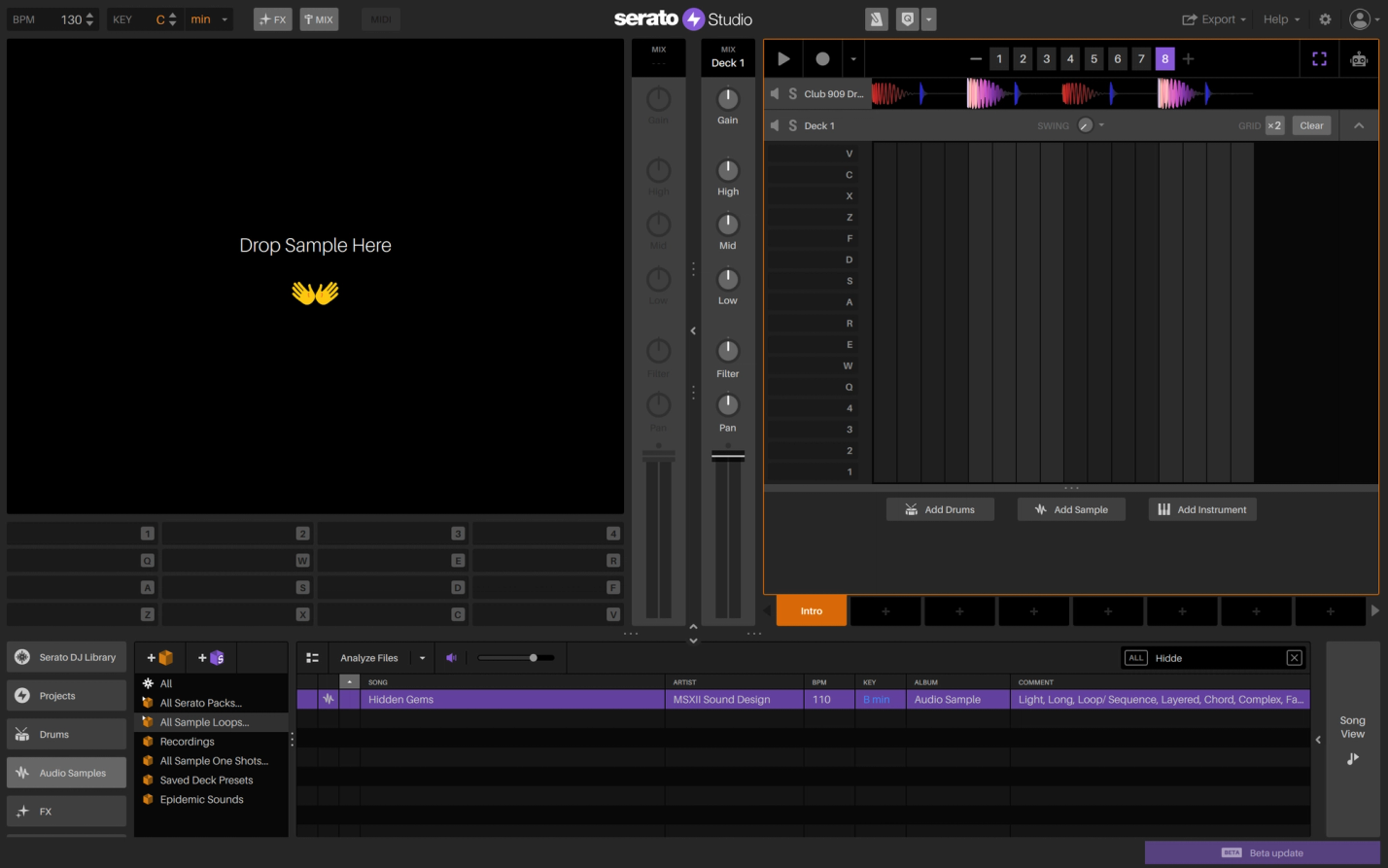This screenshot has height=868, width=1388.
Task: Toggle the ALL filter in the search box
Action: click(1135, 657)
